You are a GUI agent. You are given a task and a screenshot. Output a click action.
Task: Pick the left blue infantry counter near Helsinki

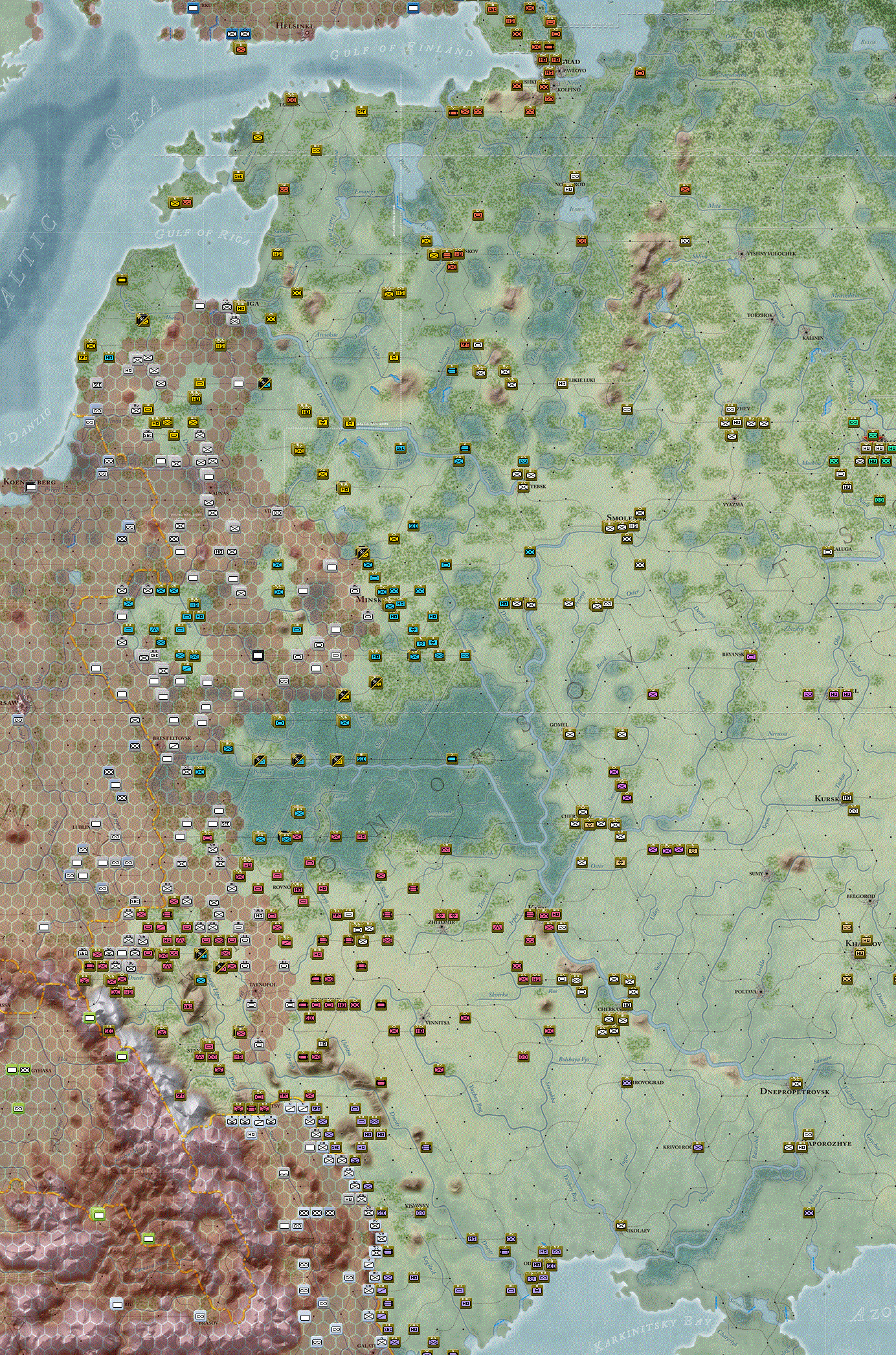[232, 34]
